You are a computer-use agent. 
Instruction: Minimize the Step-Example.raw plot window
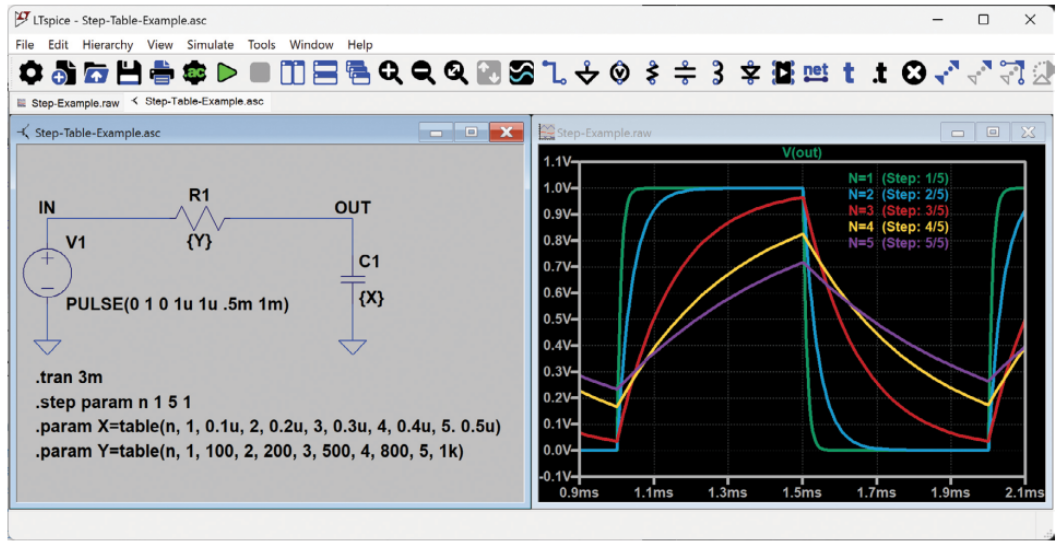pyautogui.click(x=957, y=132)
